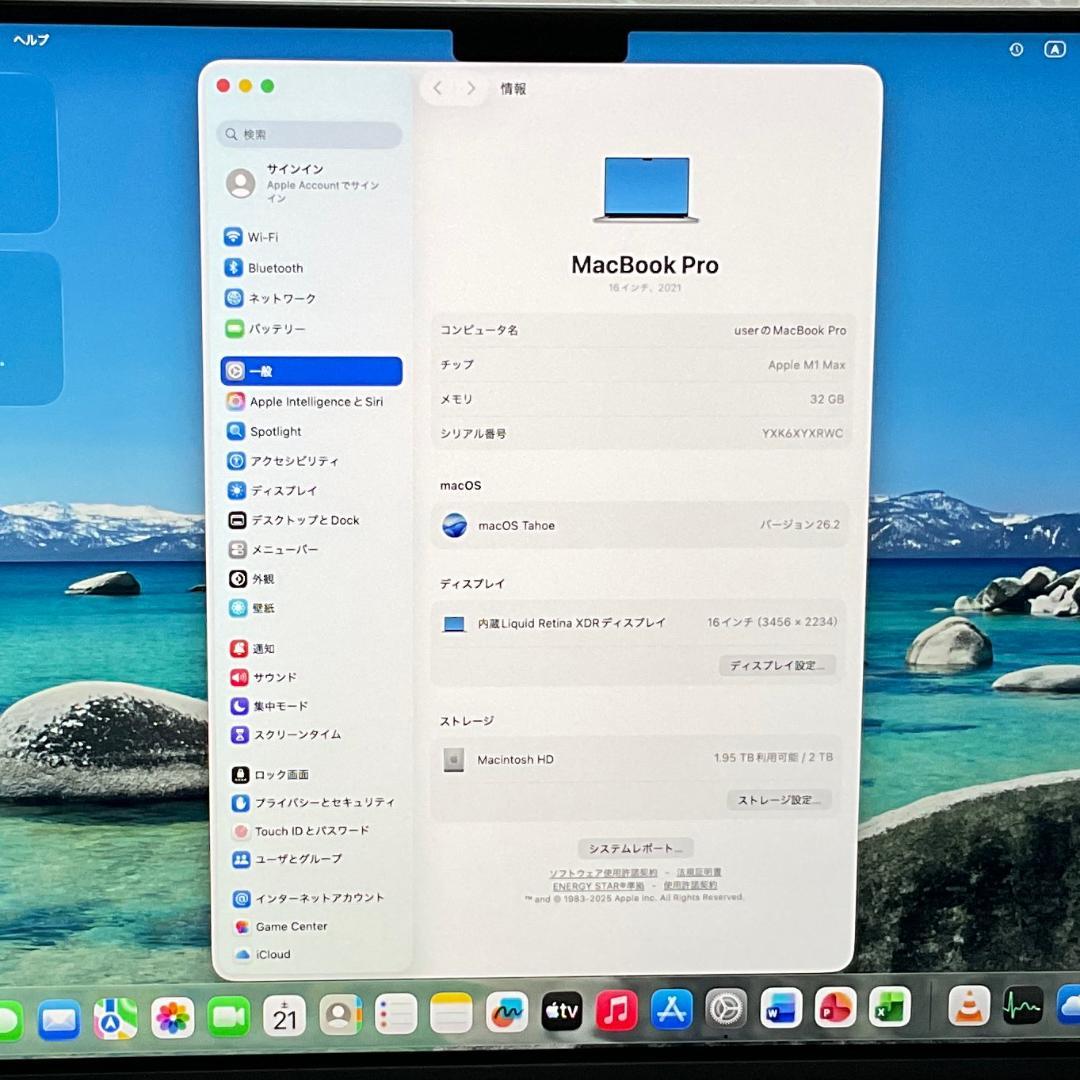The height and width of the screenshot is (1080, 1080).
Task: Open Contacts from the Dock
Action: [x=340, y=1015]
